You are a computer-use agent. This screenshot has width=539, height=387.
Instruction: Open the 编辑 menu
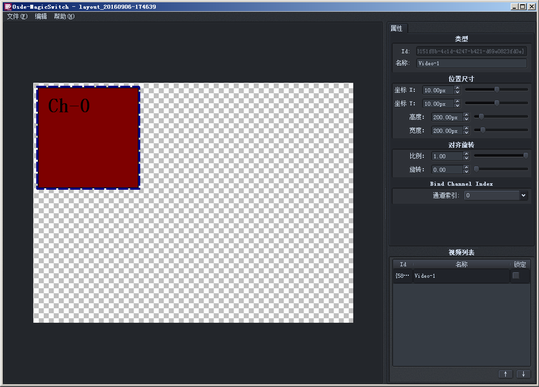tap(41, 16)
